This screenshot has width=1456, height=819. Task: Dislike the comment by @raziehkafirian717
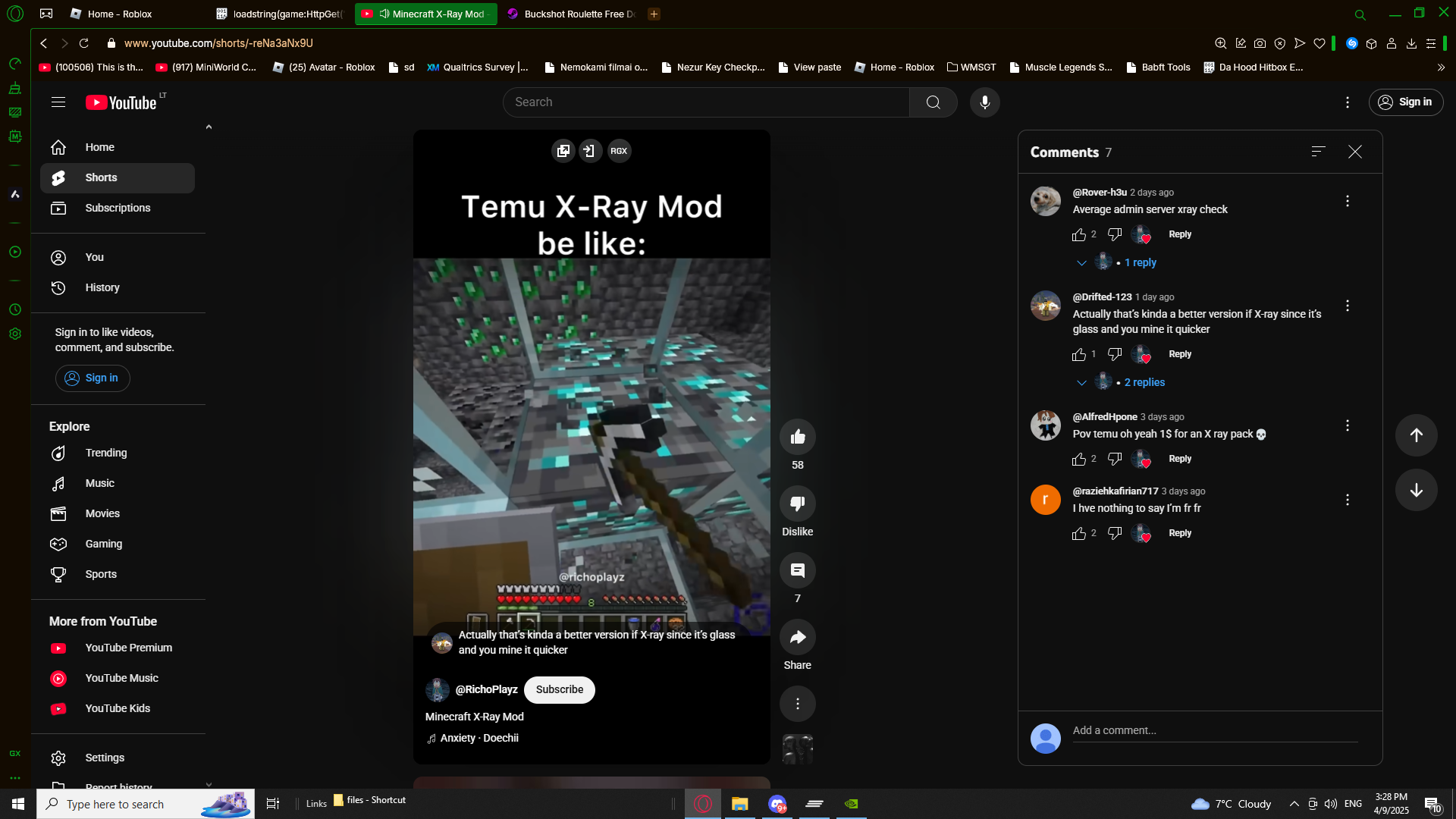(1115, 534)
